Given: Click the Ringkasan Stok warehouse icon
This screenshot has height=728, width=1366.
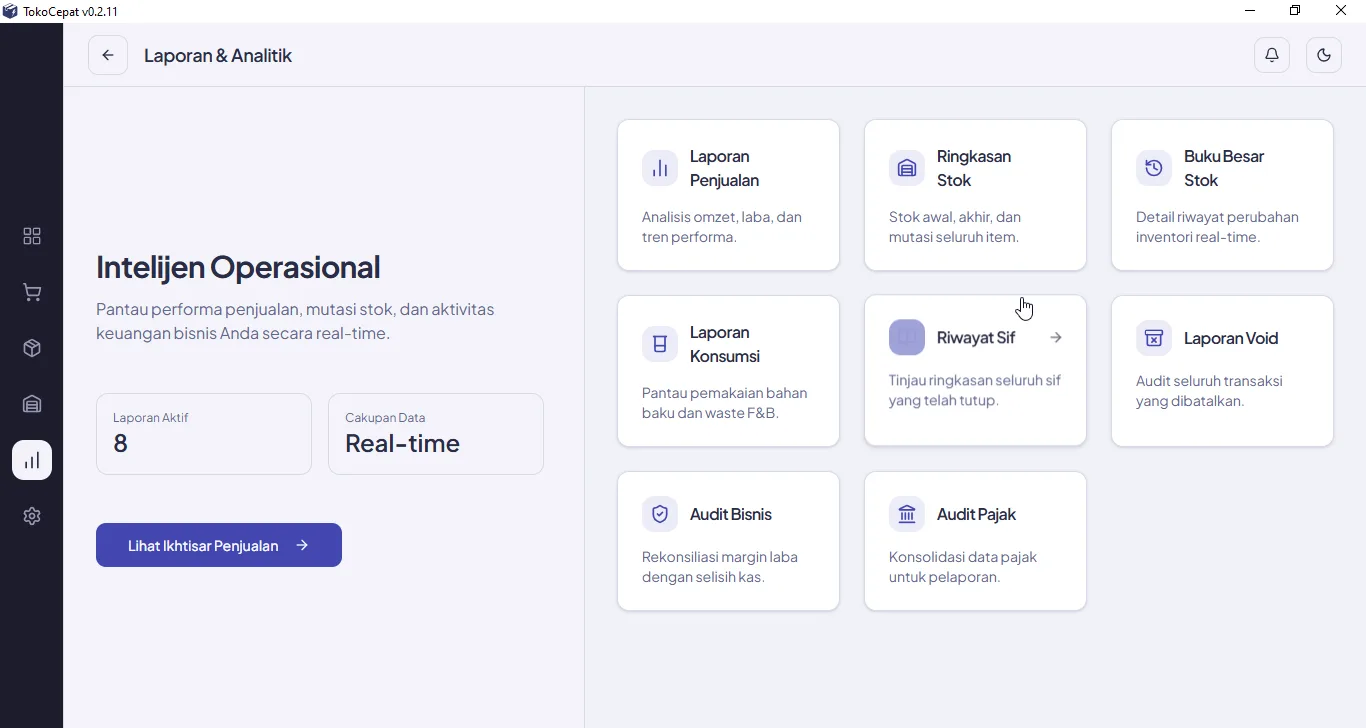Looking at the screenshot, I should click(907, 168).
